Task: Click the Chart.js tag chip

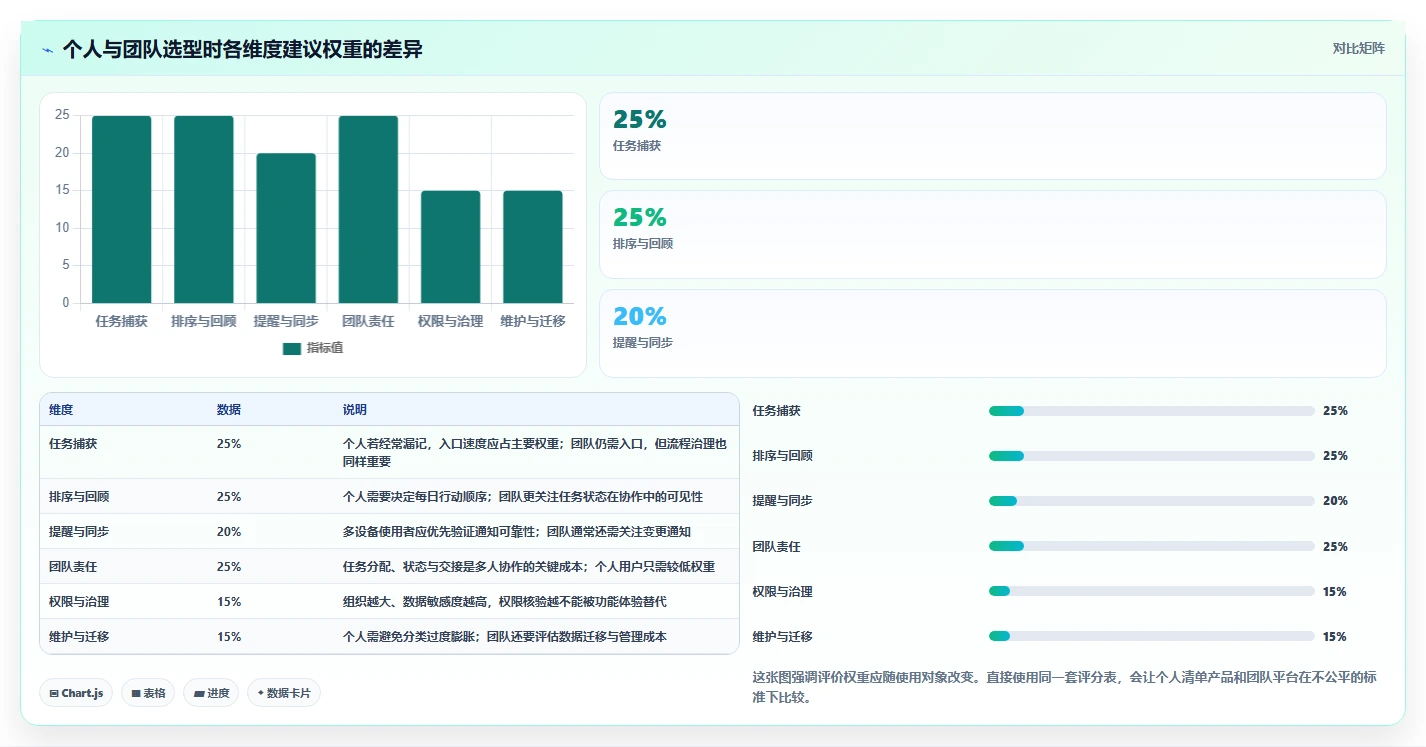Action: (76, 693)
